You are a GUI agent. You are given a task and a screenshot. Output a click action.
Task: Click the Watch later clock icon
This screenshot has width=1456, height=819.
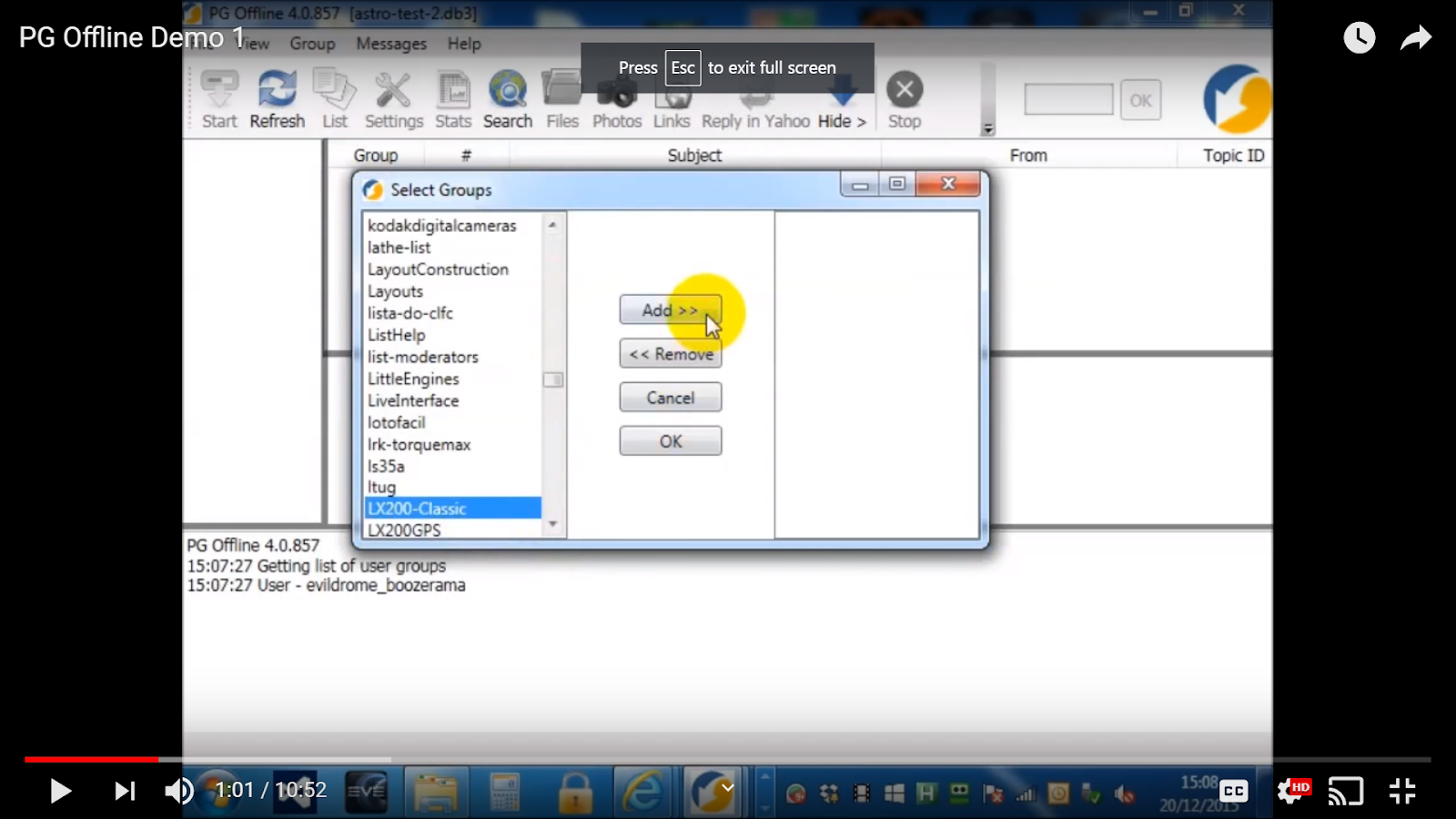coord(1360,37)
